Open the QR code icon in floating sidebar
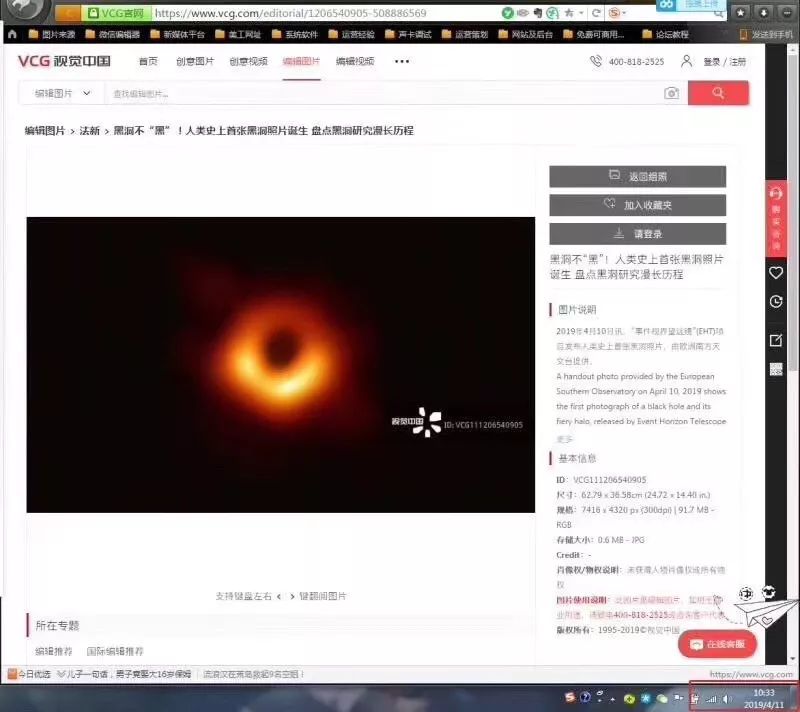Screen dimensions: 800x712 pos(775,368)
